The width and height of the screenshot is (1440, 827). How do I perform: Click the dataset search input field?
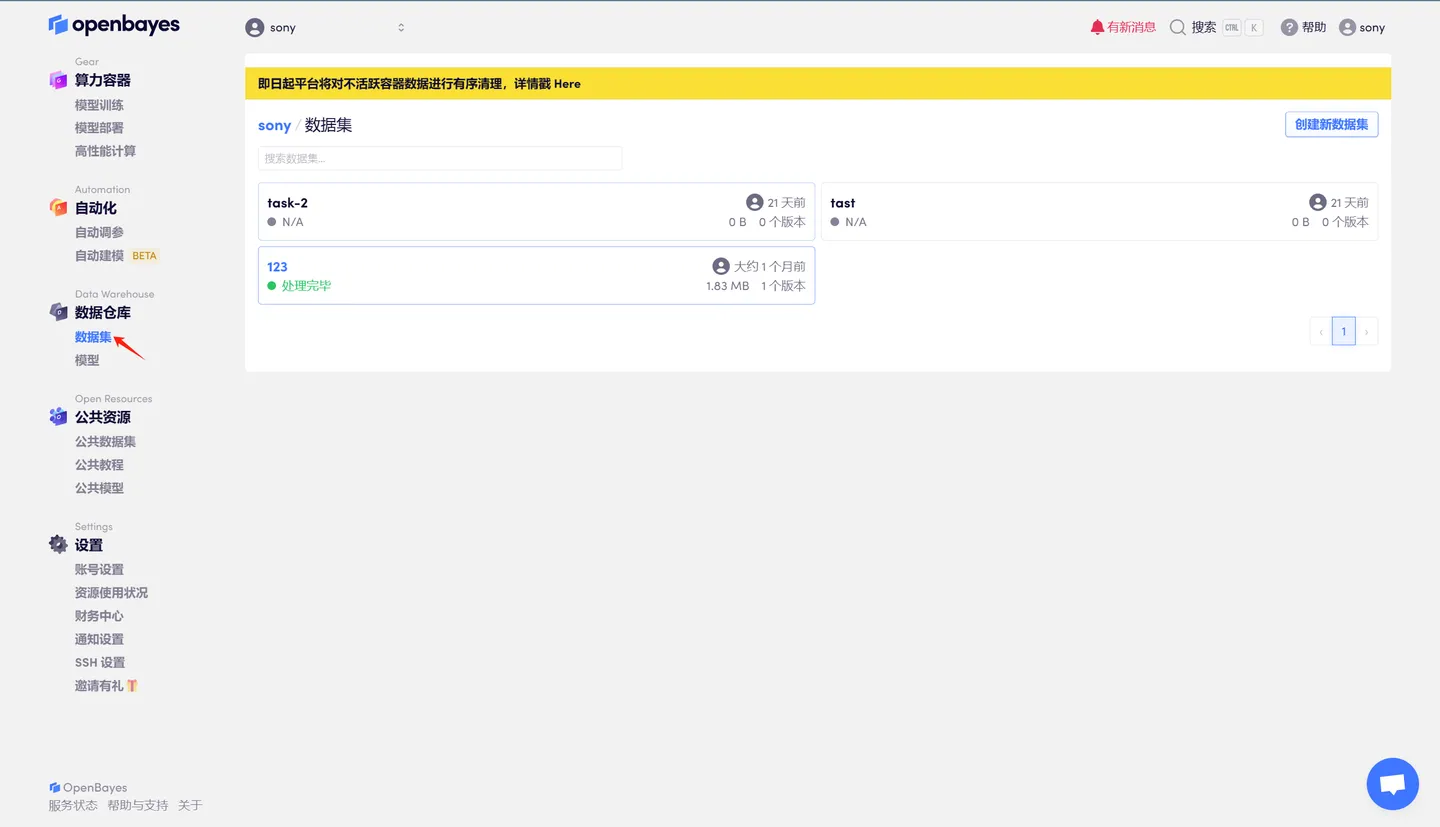(440, 158)
